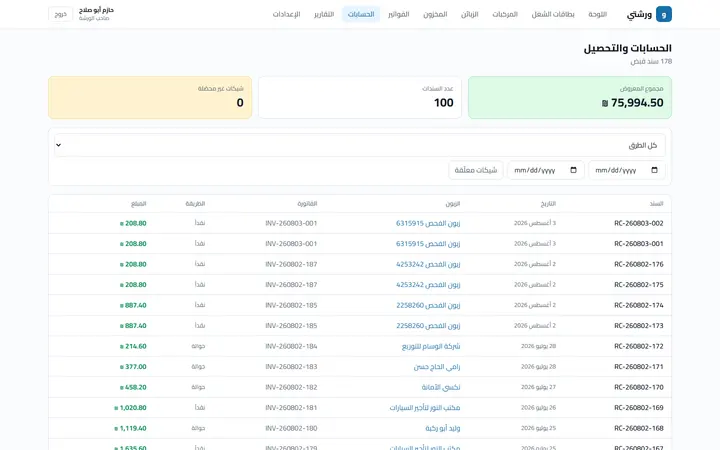Click the مجموع المعروض green total card
Screen dimensions: 720x450
(570, 97)
